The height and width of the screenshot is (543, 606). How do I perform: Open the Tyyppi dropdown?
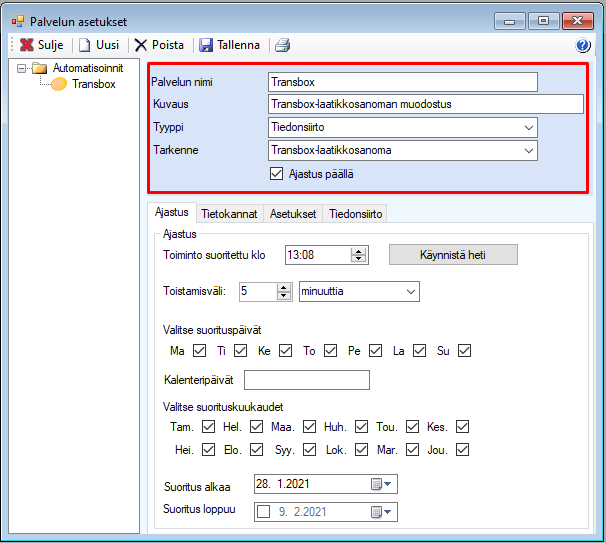529,128
